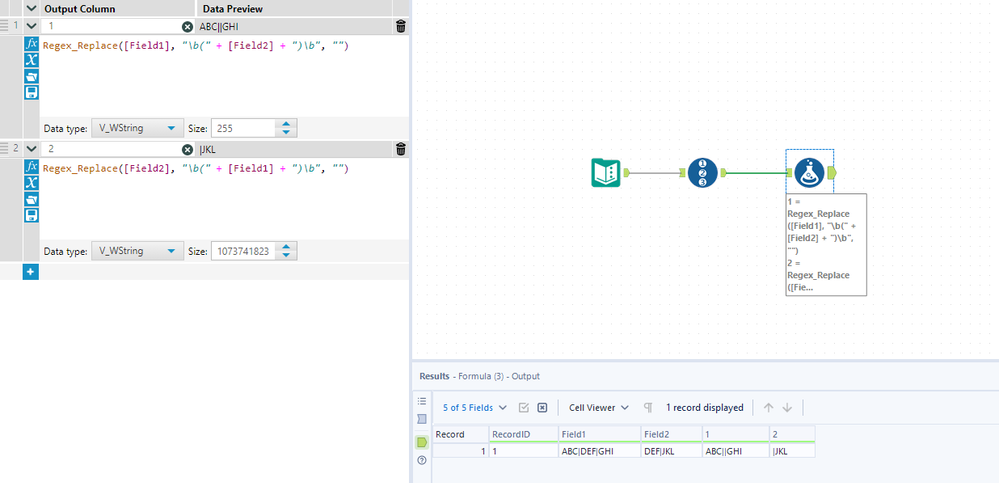This screenshot has height=483, width=999.
Task: Open saved expressions folder for expression 1
Action: pyautogui.click(x=31, y=76)
